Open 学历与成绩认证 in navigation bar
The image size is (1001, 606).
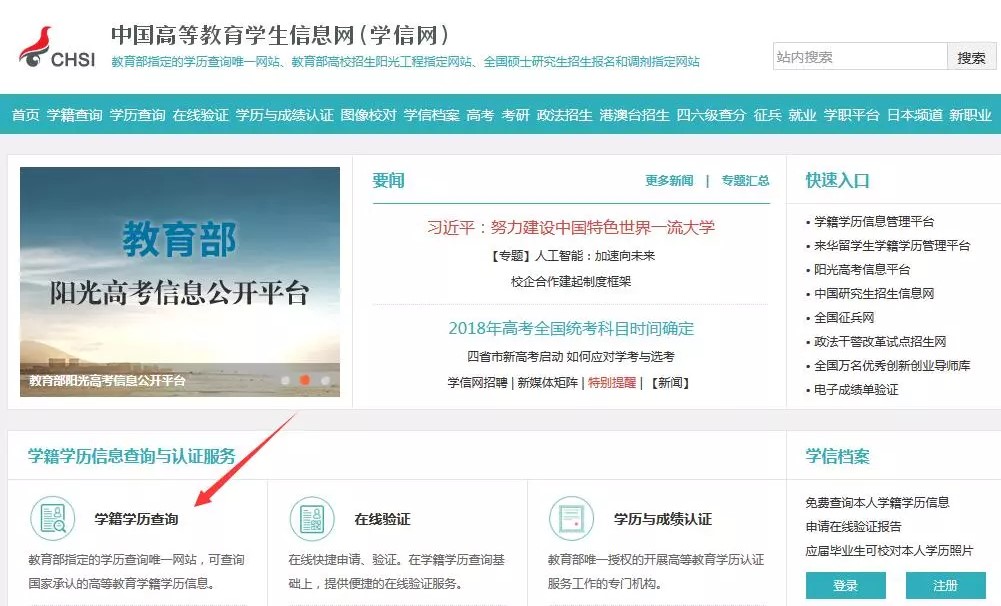[285, 115]
